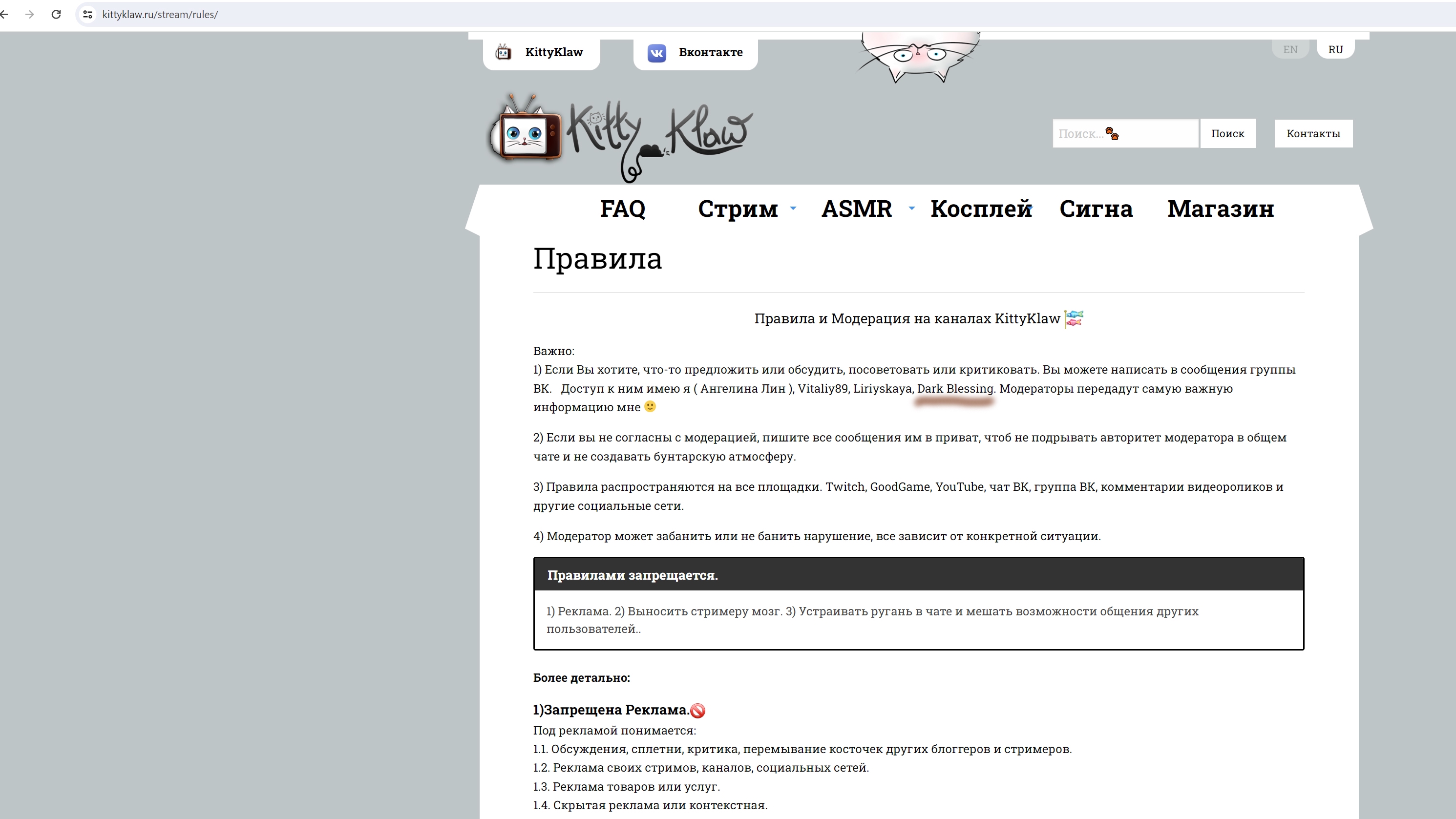Switch language to EN

[1290, 49]
